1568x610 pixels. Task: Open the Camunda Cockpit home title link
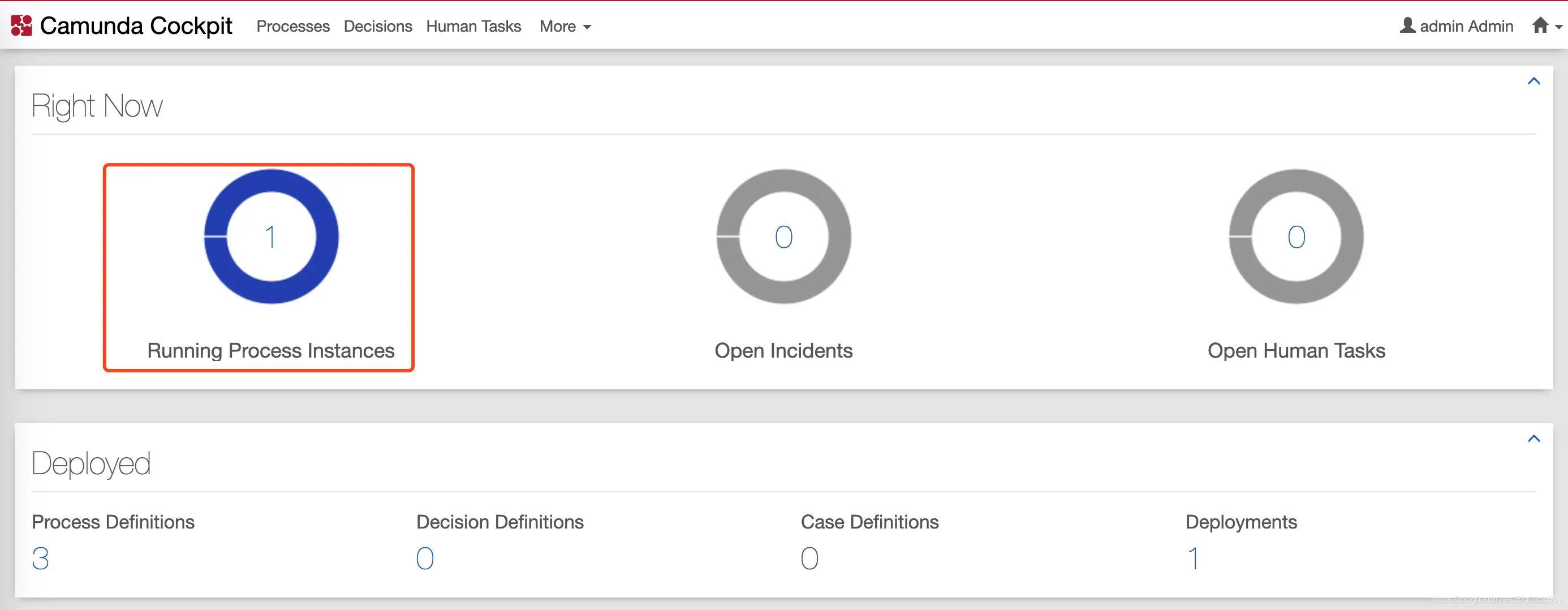click(136, 25)
